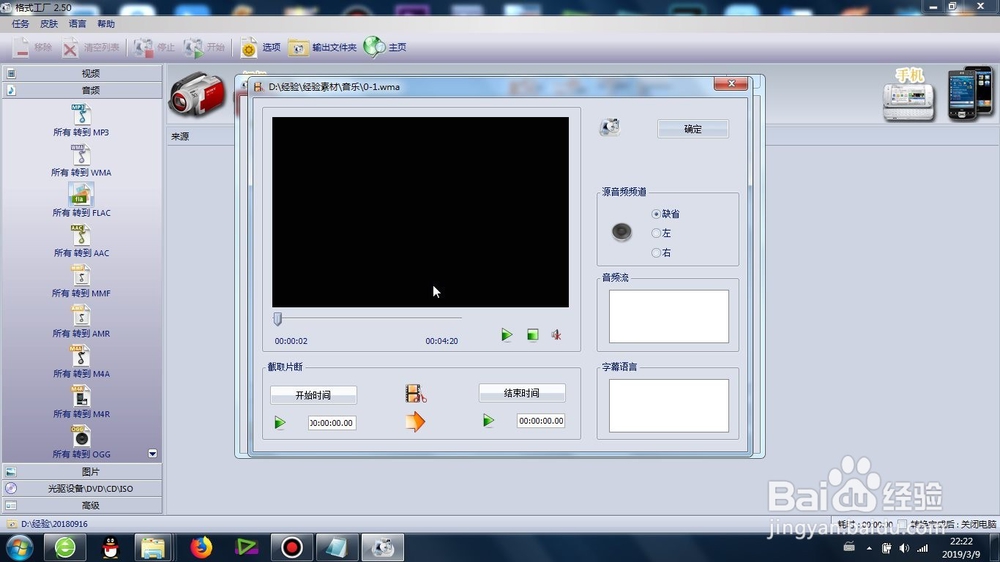Click the Start toolbar button

pyautogui.click(x=204, y=47)
